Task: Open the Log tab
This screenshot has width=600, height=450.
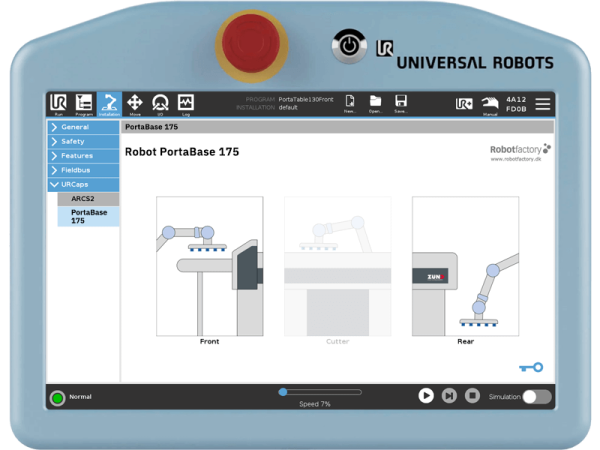Action: (x=186, y=104)
